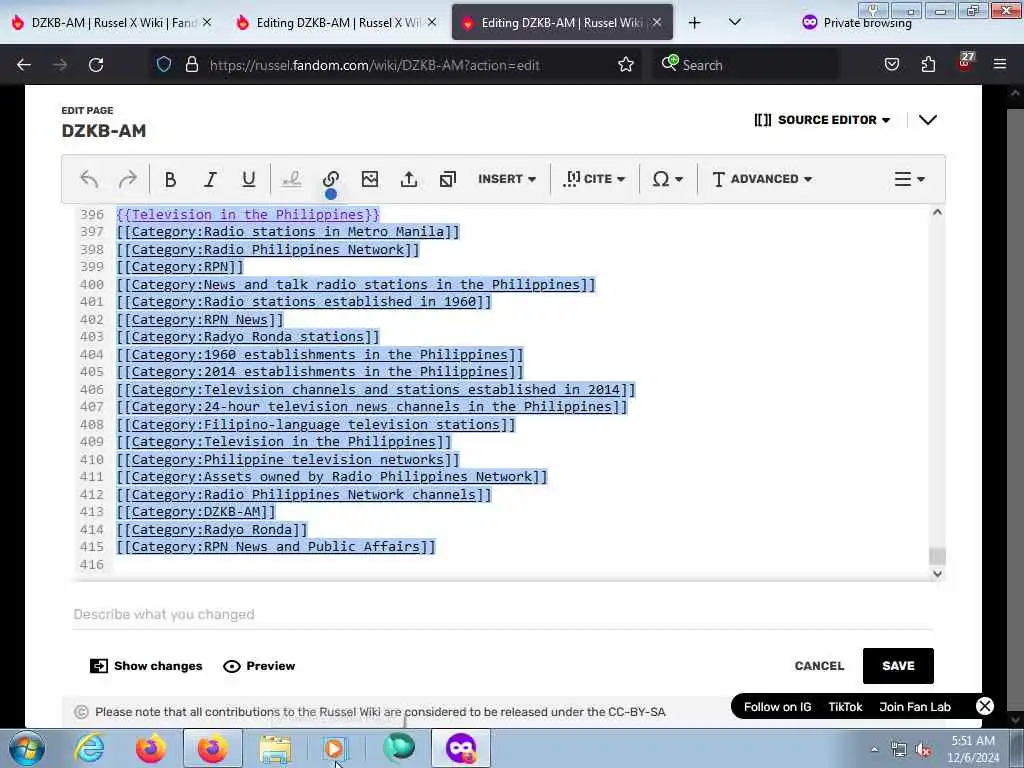Toggle underline formatting
1024x768 pixels.
point(248,179)
